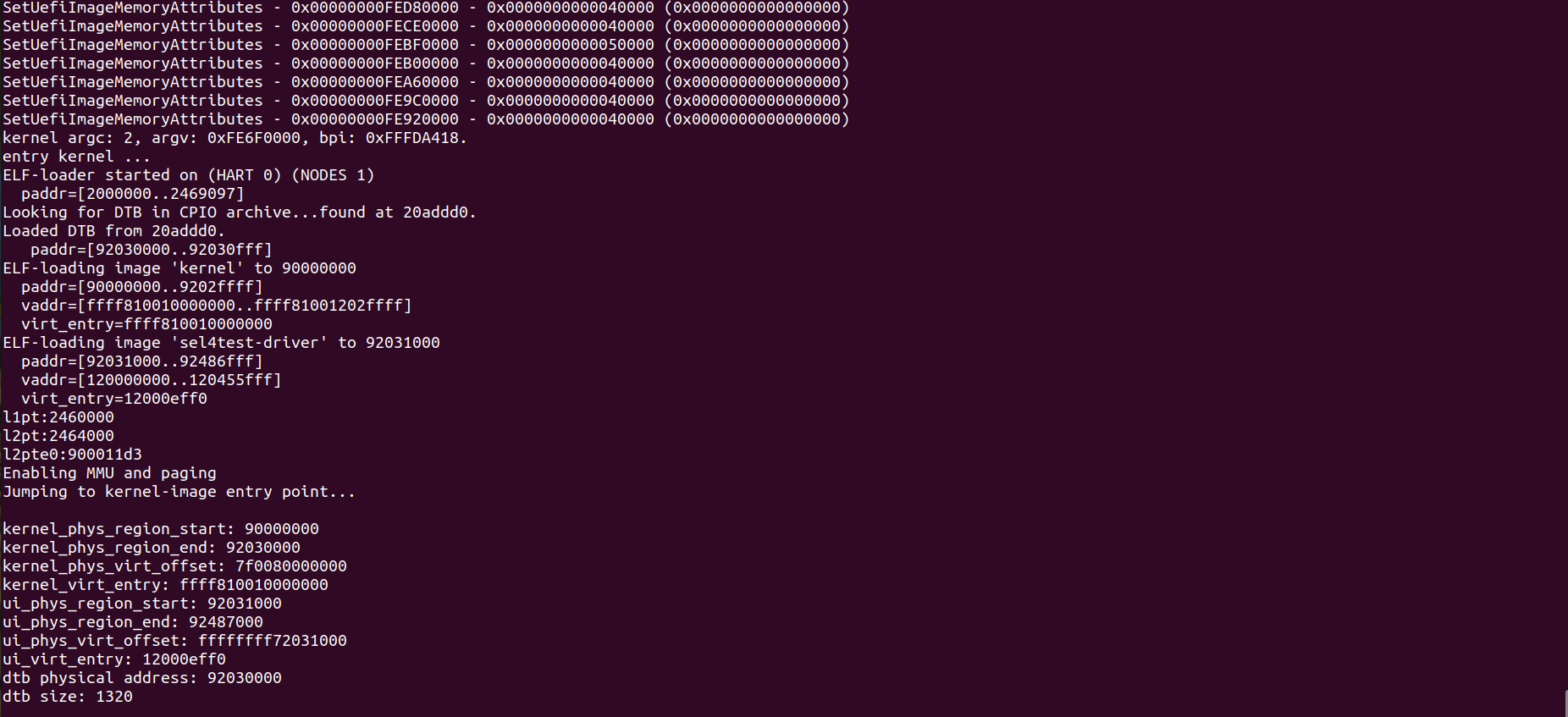Image resolution: width=1568 pixels, height=717 pixels.
Task: Click the SetUefiImageMemoryAttributes line with 0x00000000FE9C0000
Action: coord(426,101)
